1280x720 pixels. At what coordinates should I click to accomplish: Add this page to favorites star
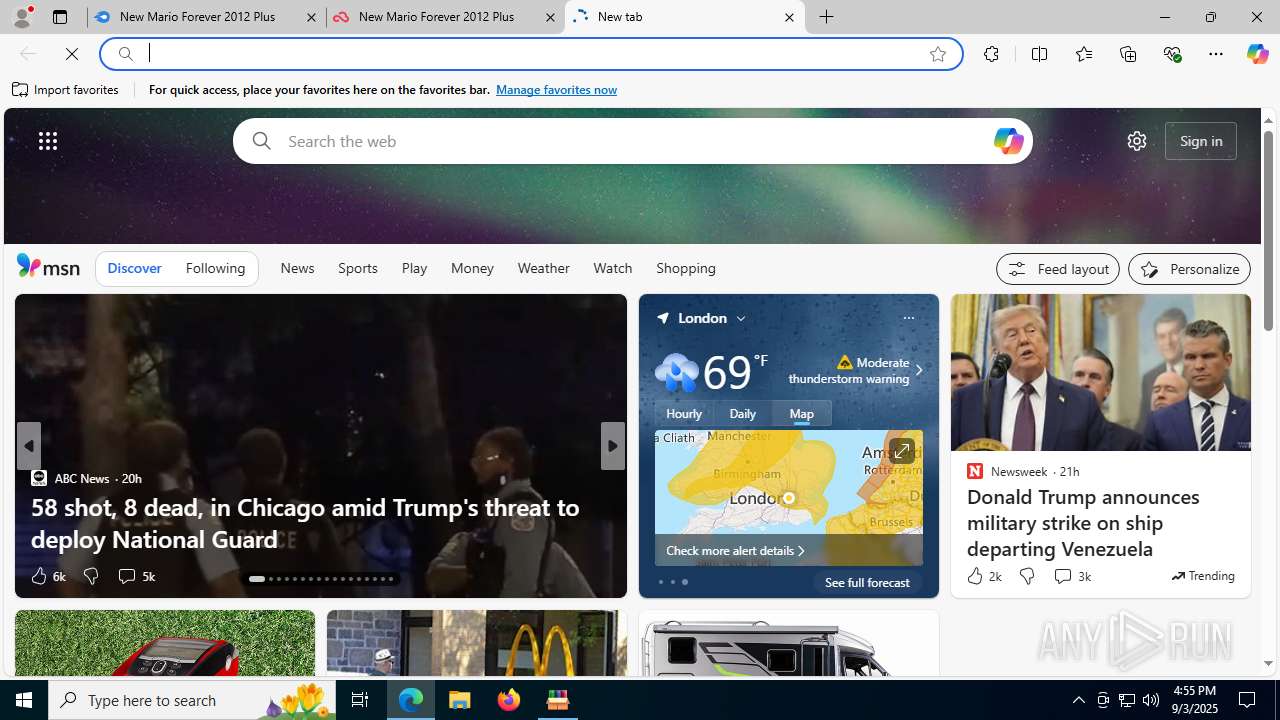938,54
